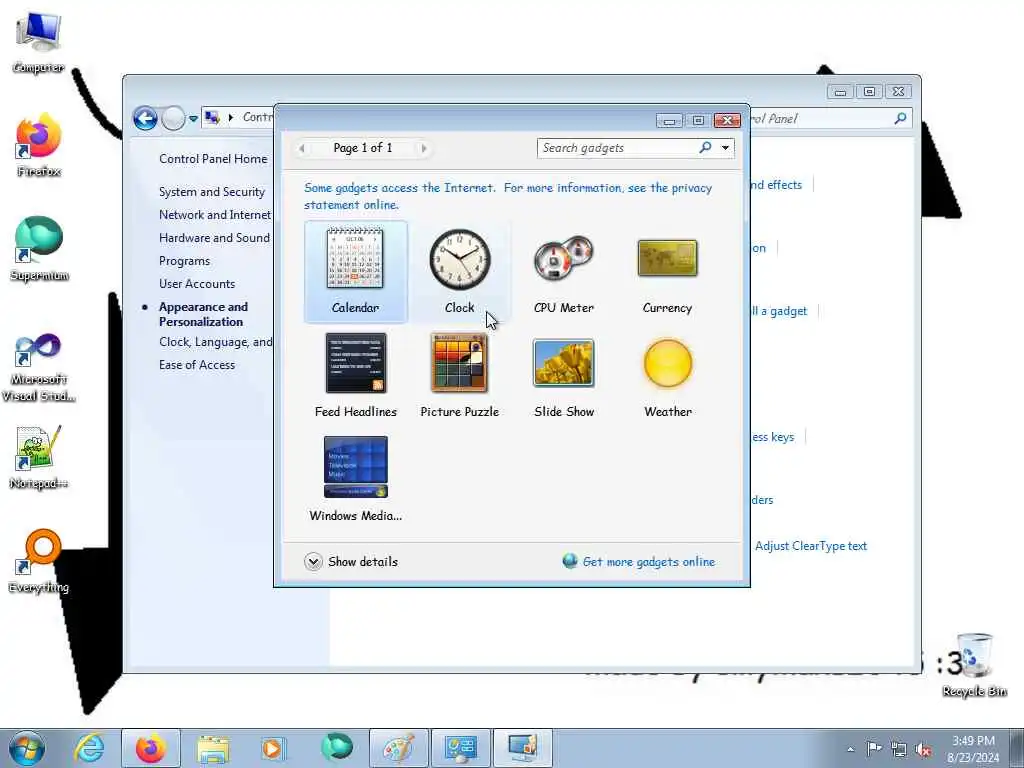The width and height of the screenshot is (1024, 768).
Task: Open the search gadgets dropdown arrow
Action: [725, 148]
